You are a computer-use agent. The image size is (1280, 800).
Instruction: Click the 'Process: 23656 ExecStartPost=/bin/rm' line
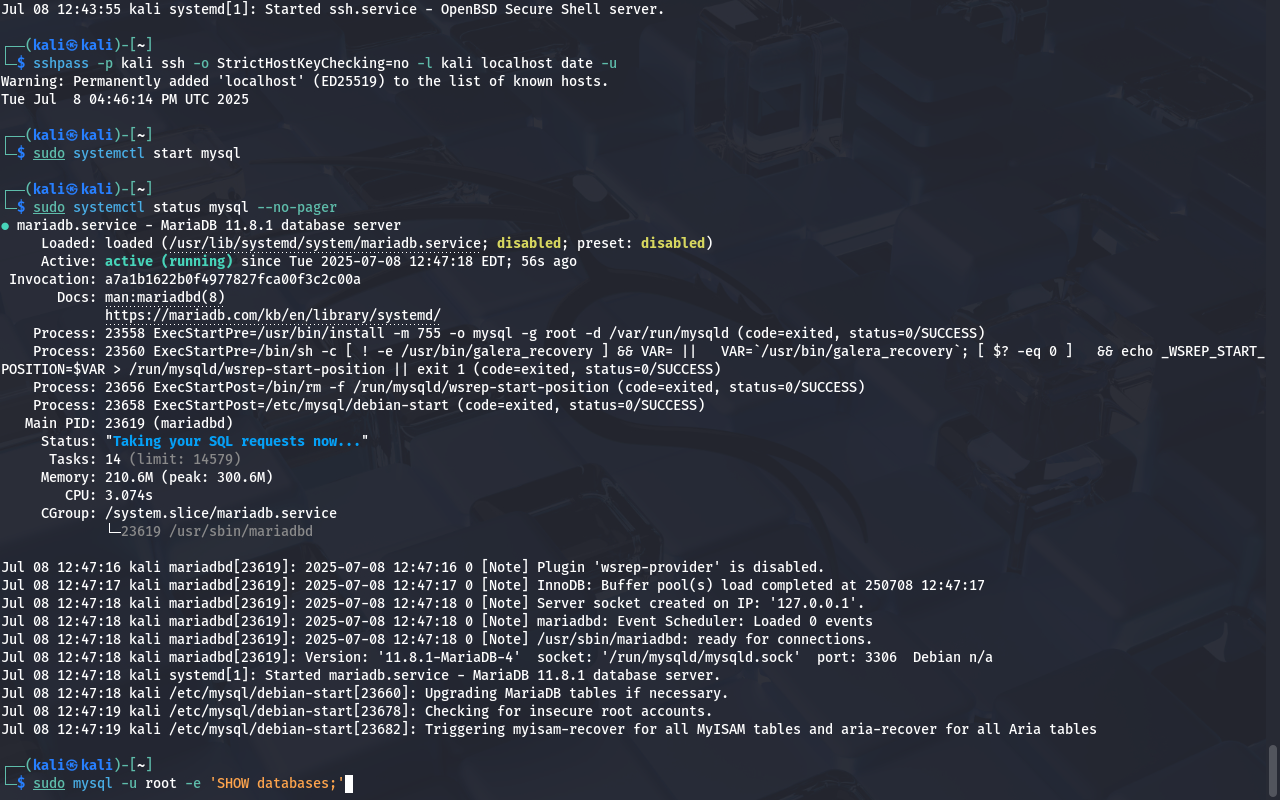click(x=449, y=387)
